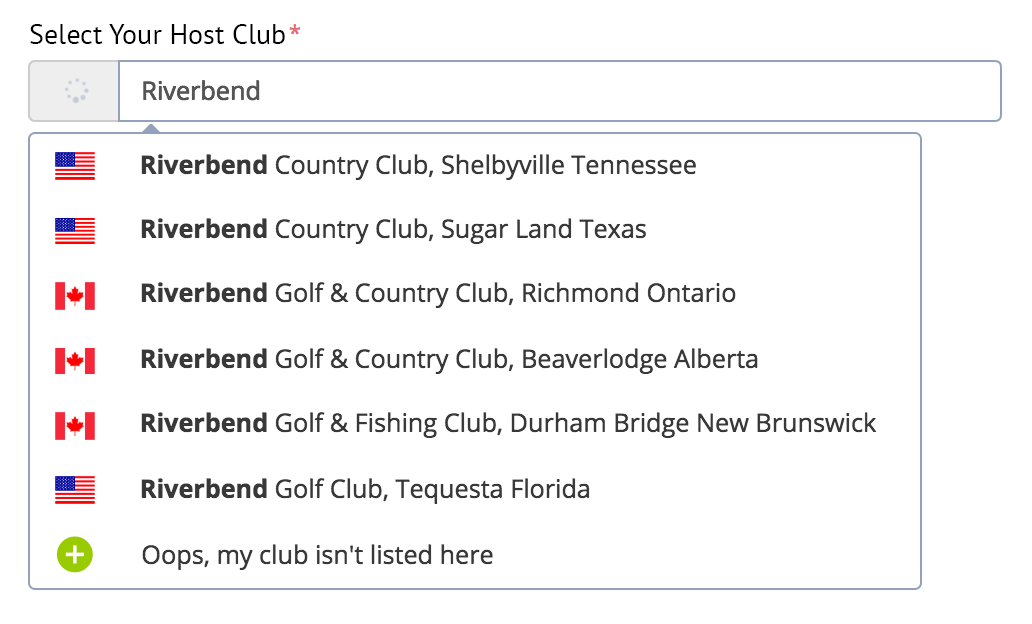Click the Canada flag beside Richmond Ontario

[x=75, y=296]
